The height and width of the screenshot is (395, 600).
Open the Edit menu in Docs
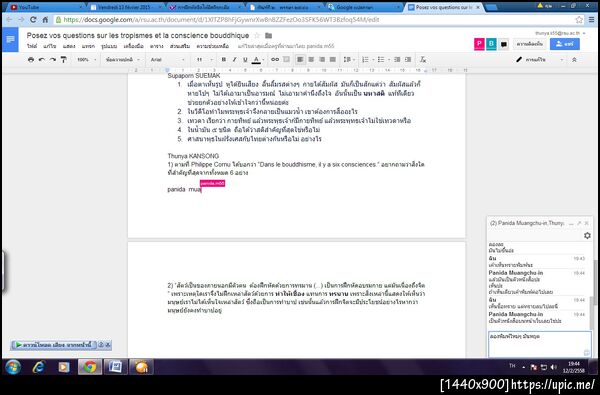tap(50, 46)
